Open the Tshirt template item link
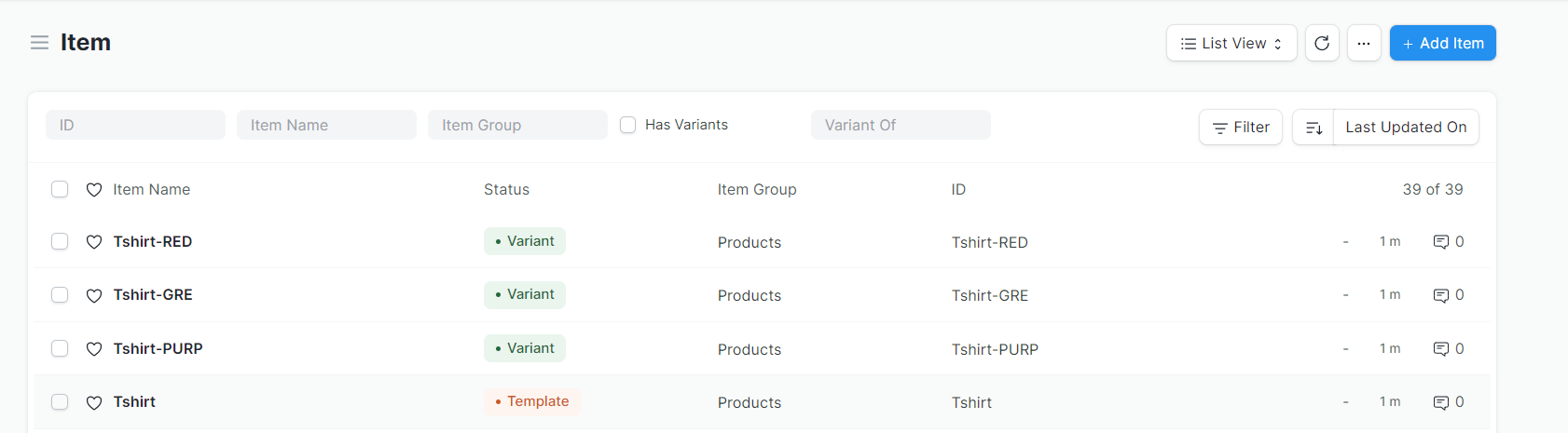This screenshot has height=433, width=1568. [134, 402]
